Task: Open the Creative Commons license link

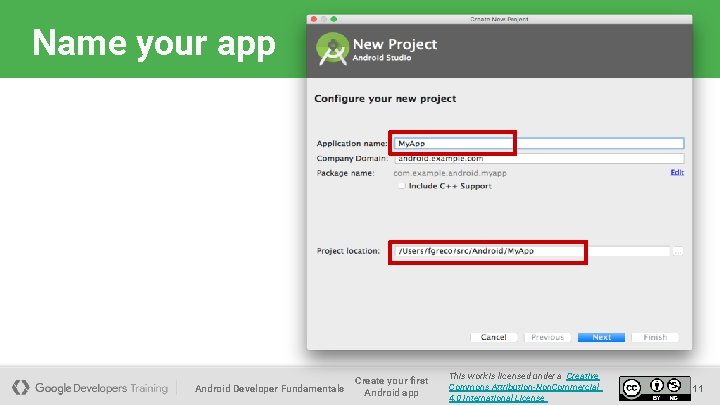Action: tap(524, 387)
